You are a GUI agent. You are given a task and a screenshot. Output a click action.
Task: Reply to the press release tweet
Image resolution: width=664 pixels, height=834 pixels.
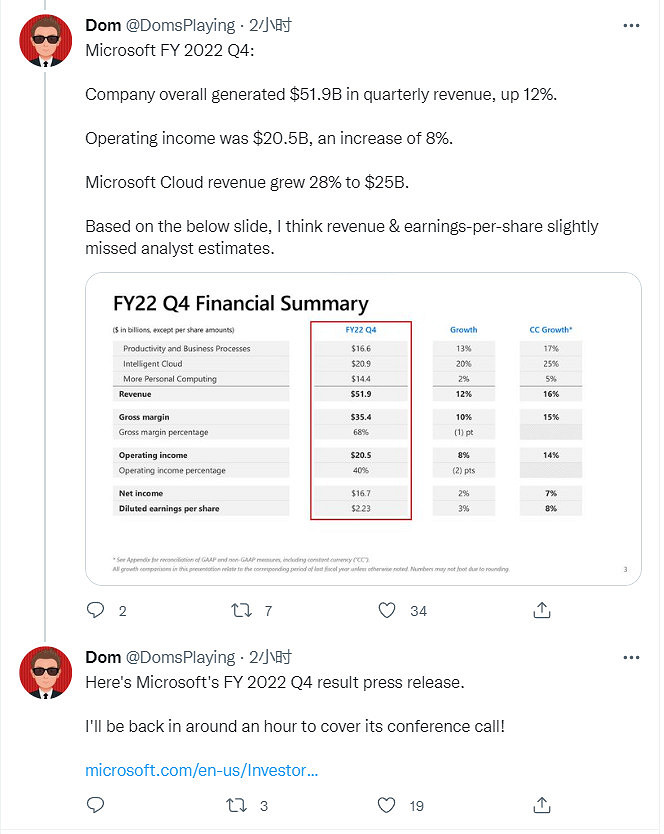96,804
